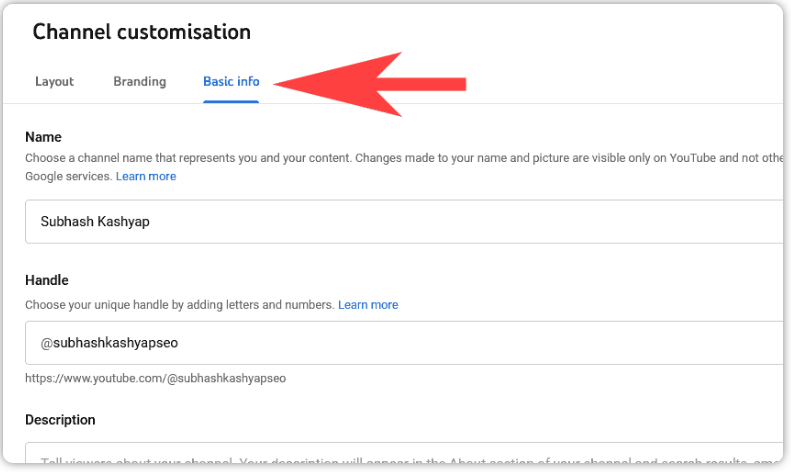The height and width of the screenshot is (472, 791).
Task: Click the Channel customisation heading
Action: [142, 32]
